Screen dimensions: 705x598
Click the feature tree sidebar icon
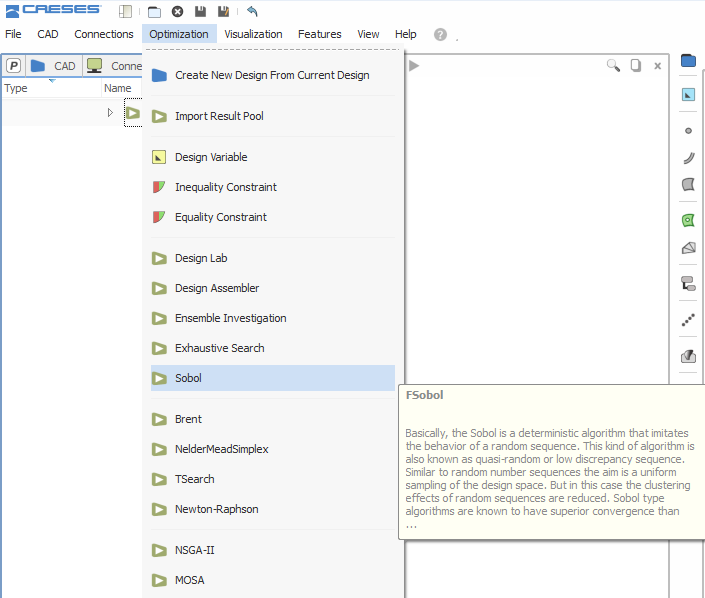(x=688, y=284)
